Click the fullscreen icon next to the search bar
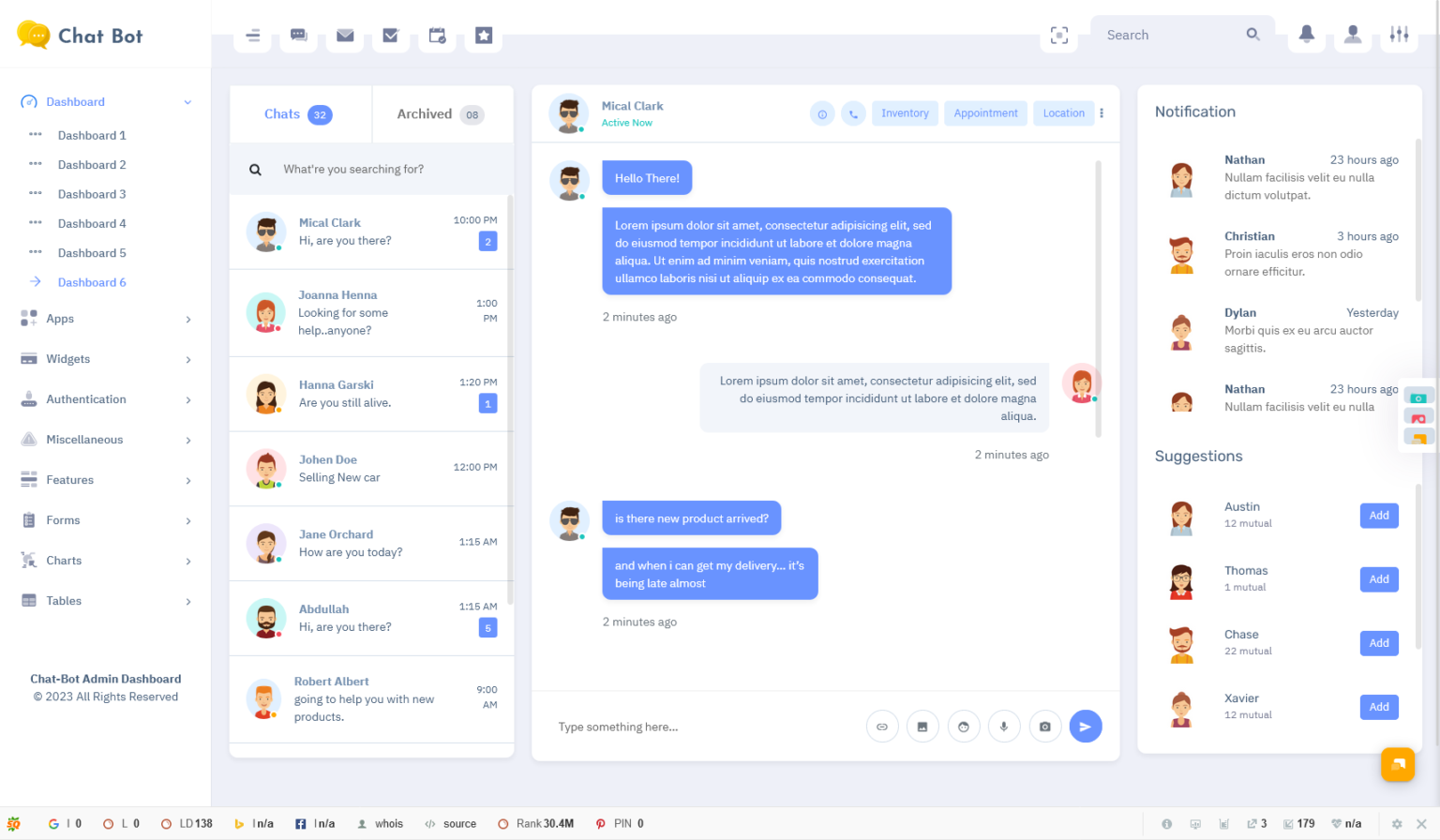The height and width of the screenshot is (840, 1440). click(x=1058, y=35)
